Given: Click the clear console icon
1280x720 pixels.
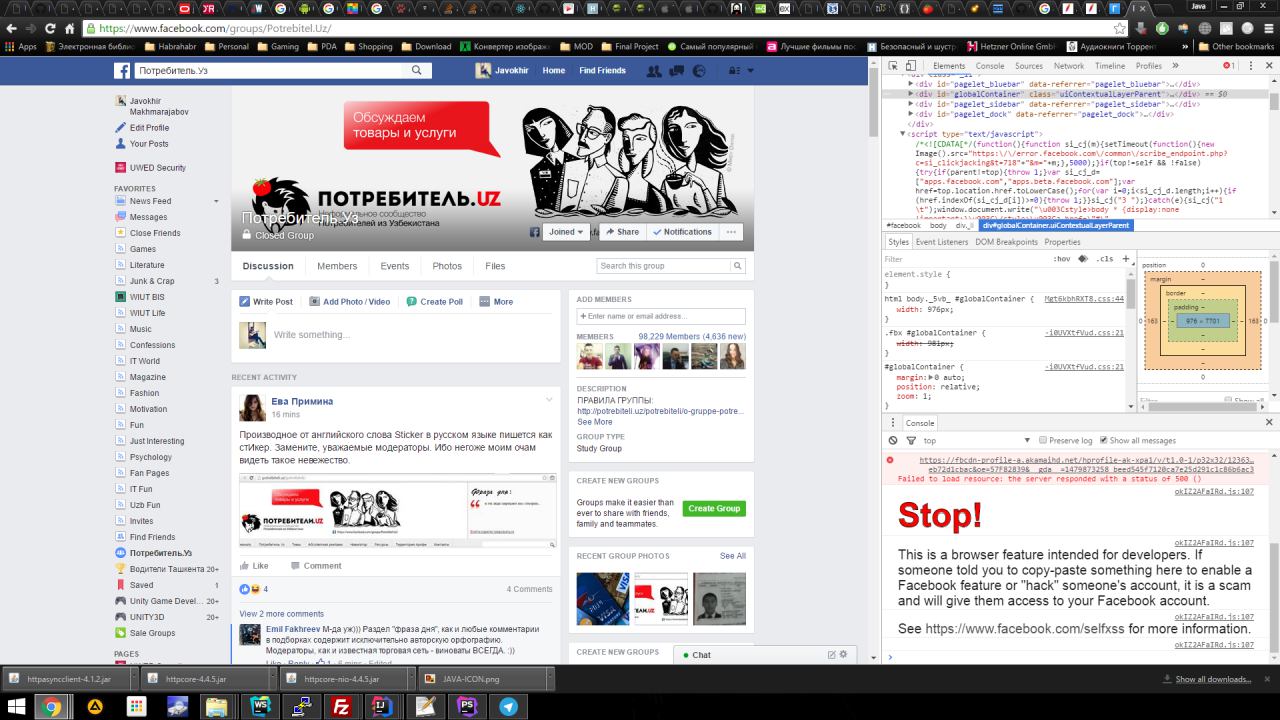Looking at the screenshot, I should 893,440.
